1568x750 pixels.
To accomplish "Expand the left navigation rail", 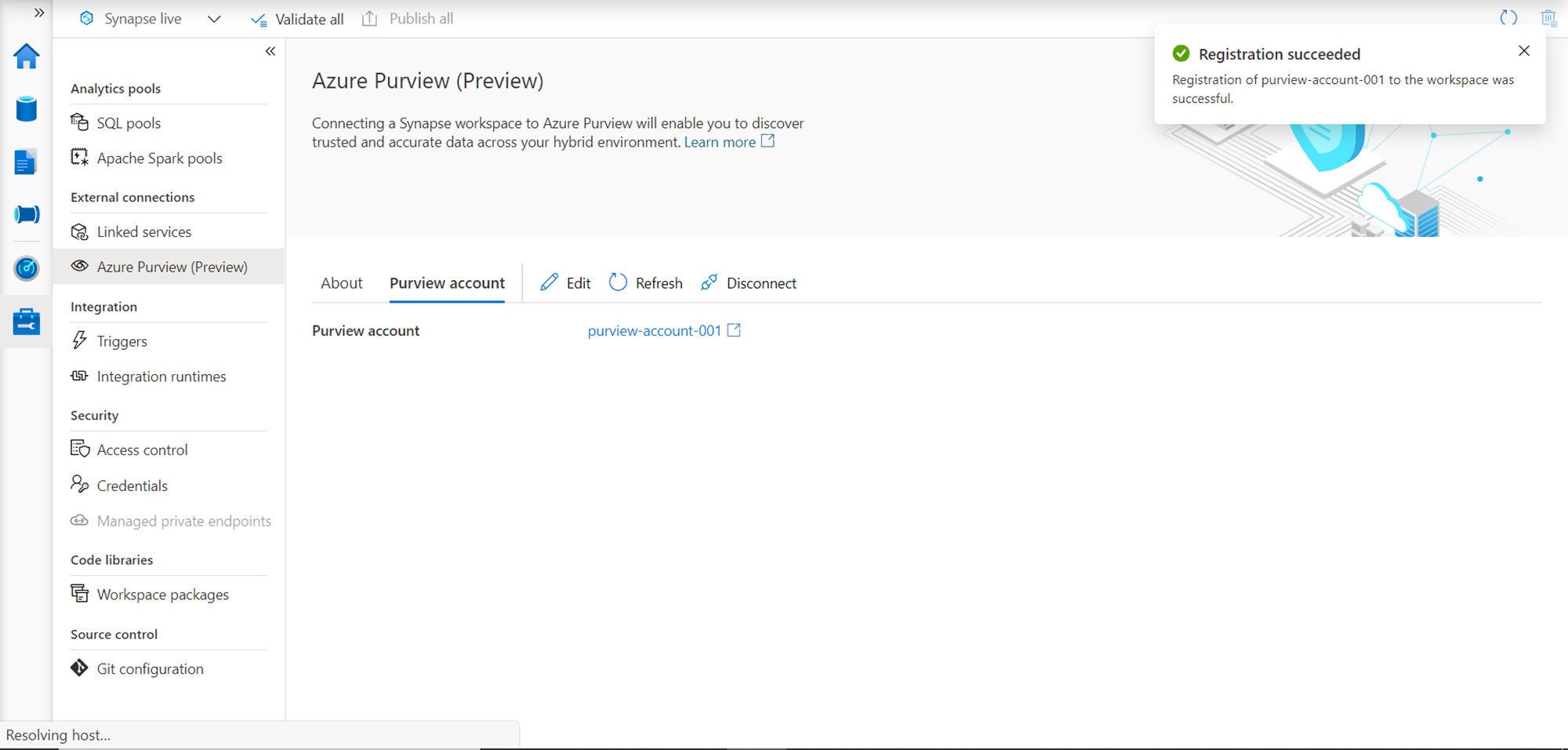I will (39, 13).
